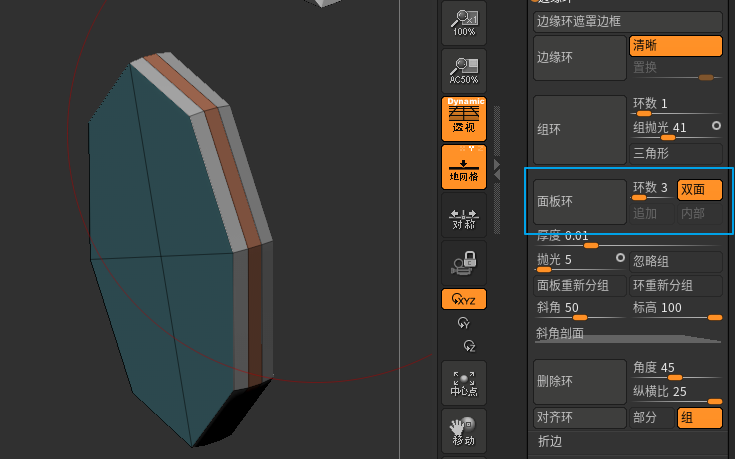Click the 对齐环 button

tap(580, 418)
